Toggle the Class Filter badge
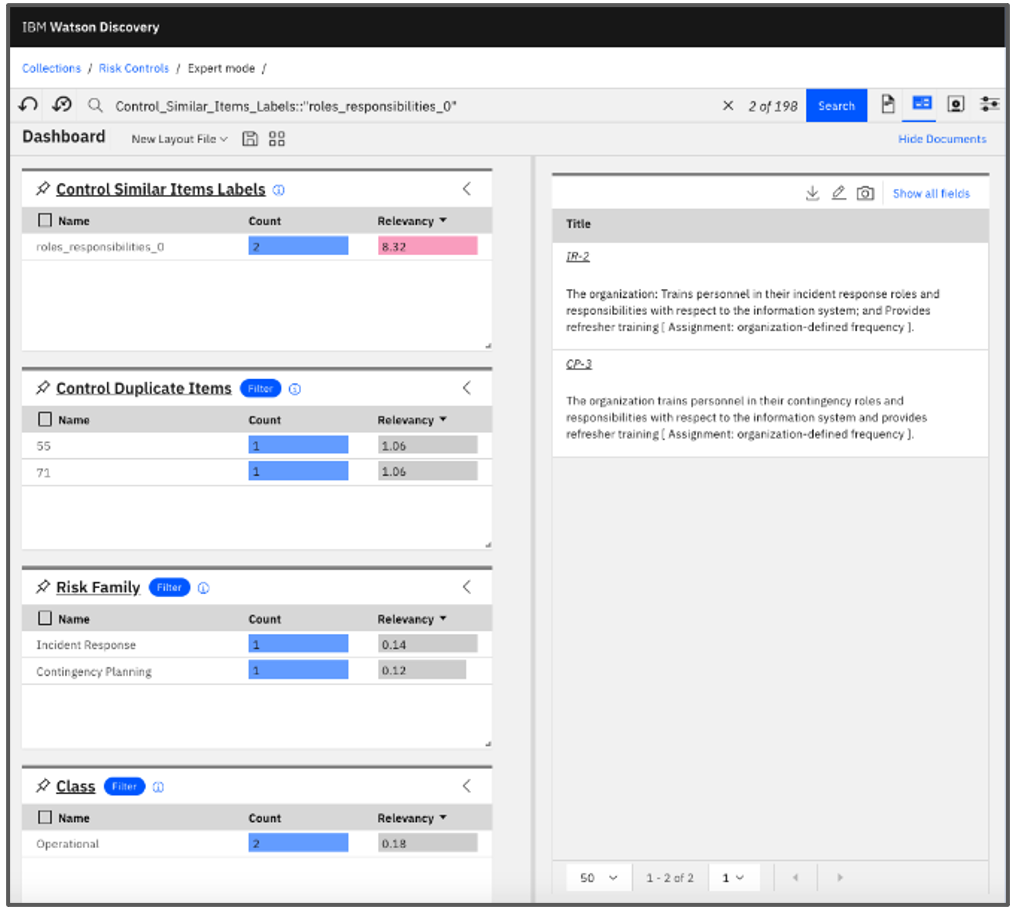Image resolution: width=1014 pixels, height=913 pixels. pos(124,786)
